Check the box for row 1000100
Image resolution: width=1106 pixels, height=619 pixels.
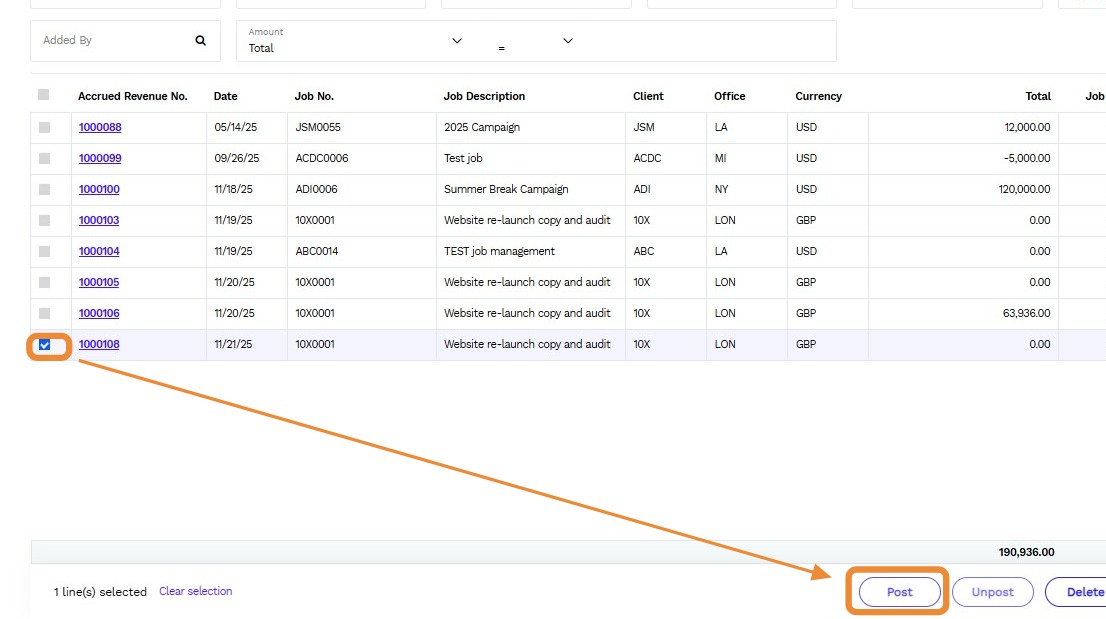44,190
